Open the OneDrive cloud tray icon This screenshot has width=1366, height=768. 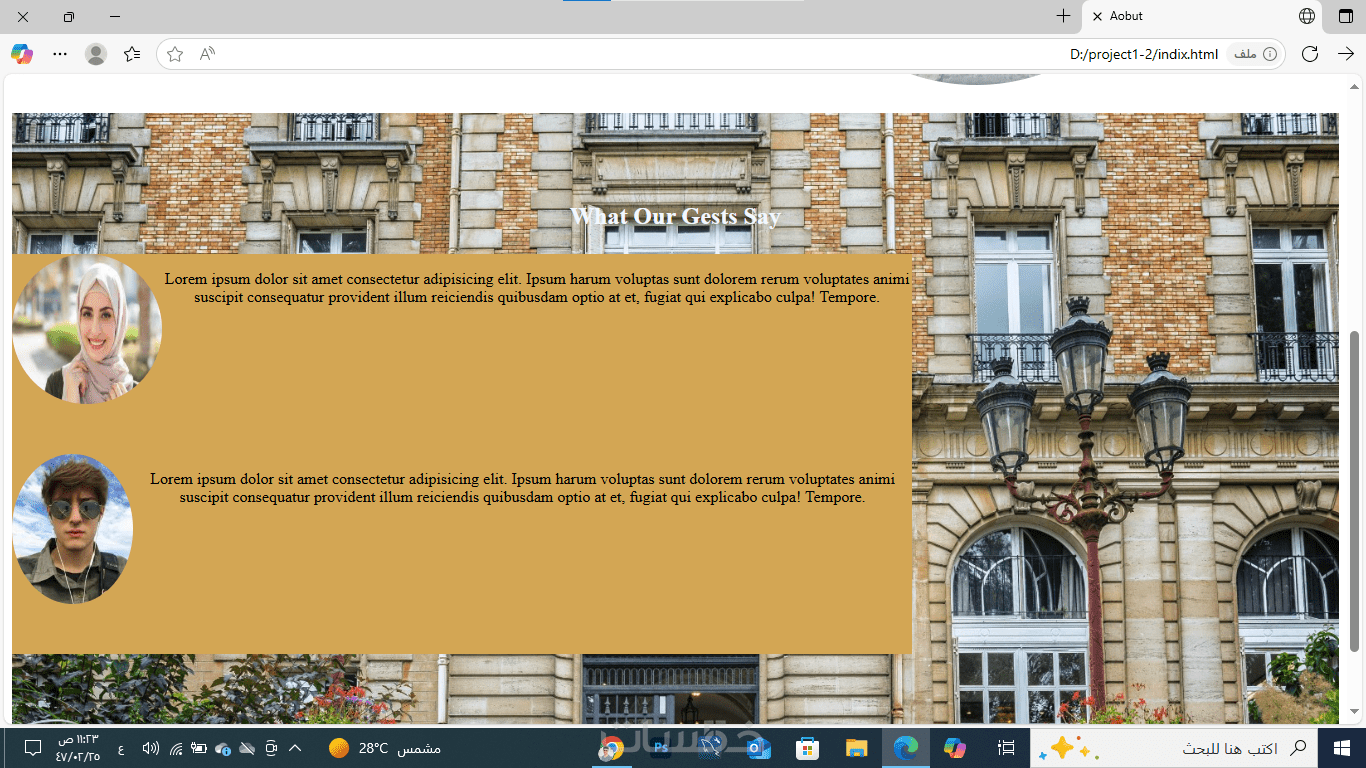click(223, 748)
